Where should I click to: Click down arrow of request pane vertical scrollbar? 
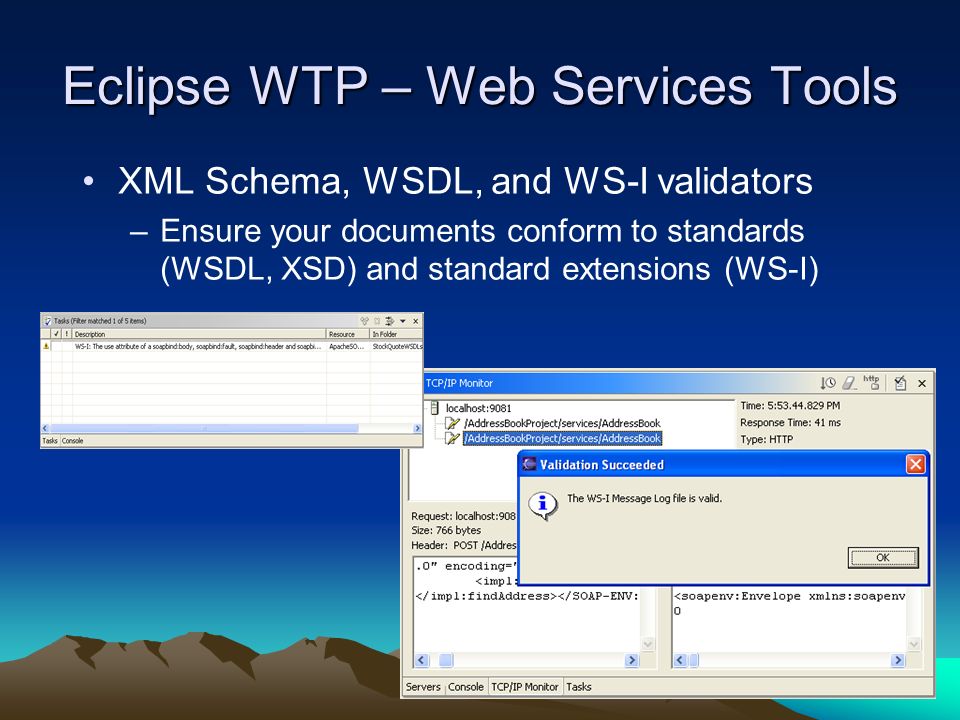pos(647,644)
